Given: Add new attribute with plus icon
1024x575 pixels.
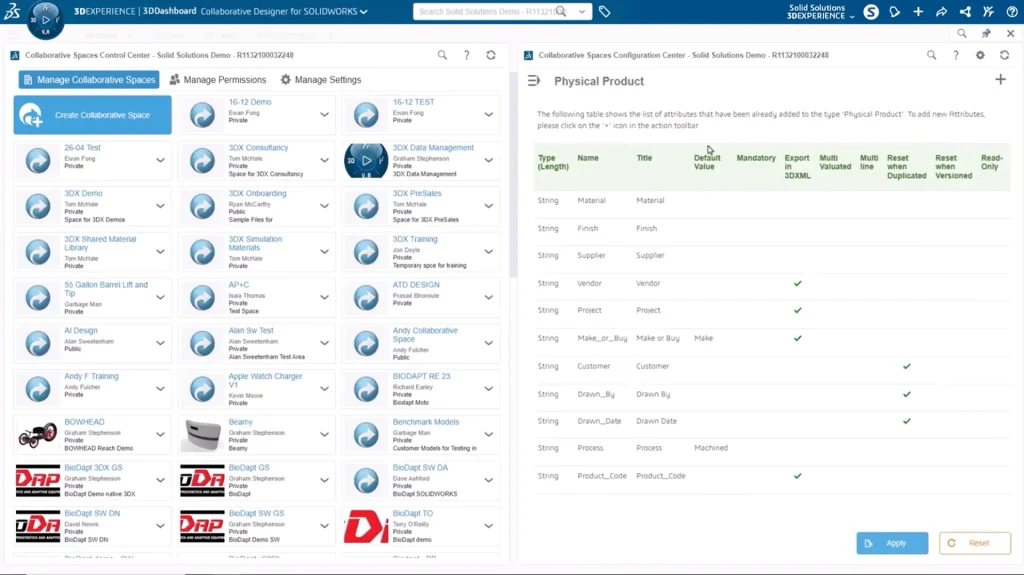Looking at the screenshot, I should (x=1000, y=80).
